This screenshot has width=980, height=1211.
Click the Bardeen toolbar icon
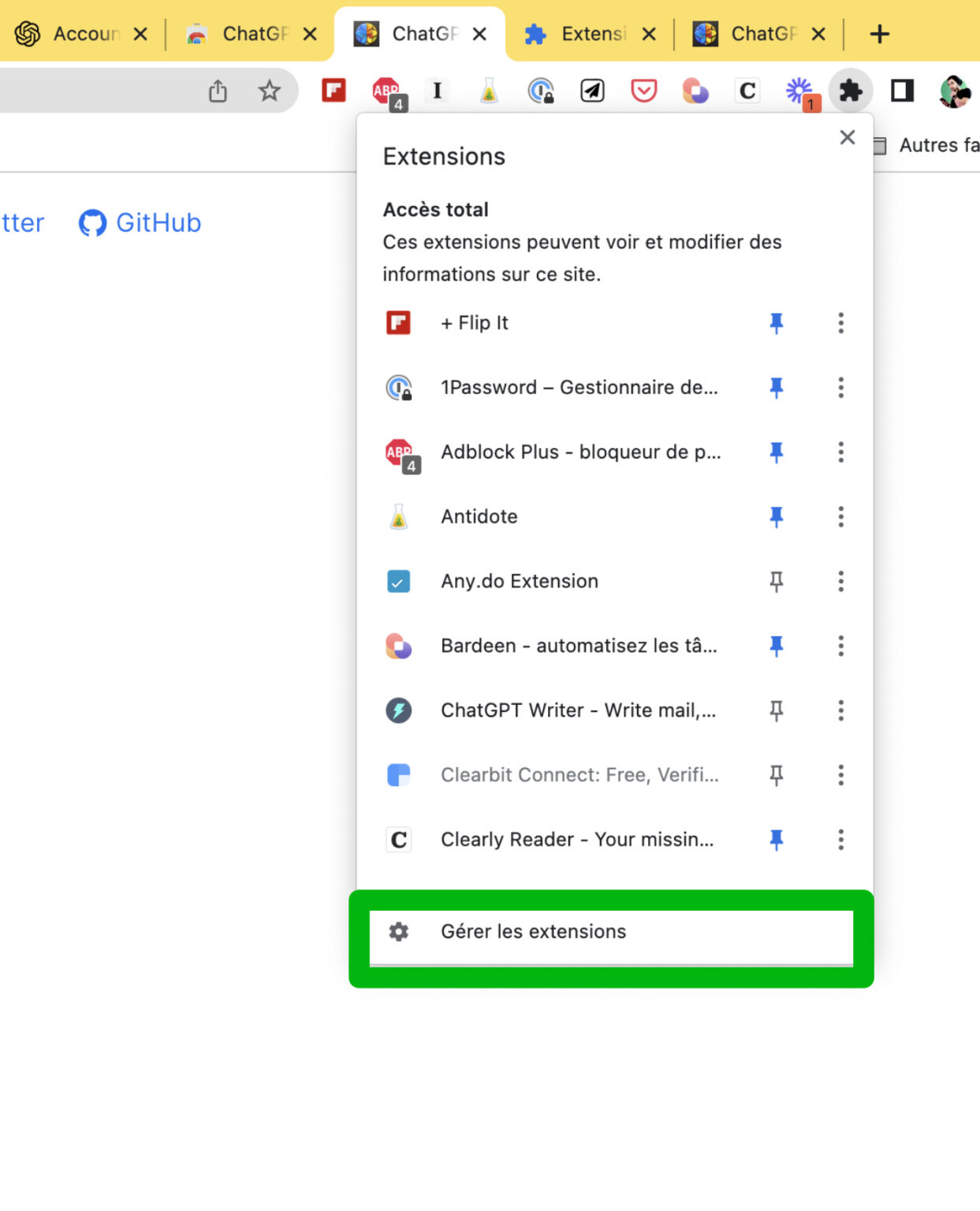695,91
